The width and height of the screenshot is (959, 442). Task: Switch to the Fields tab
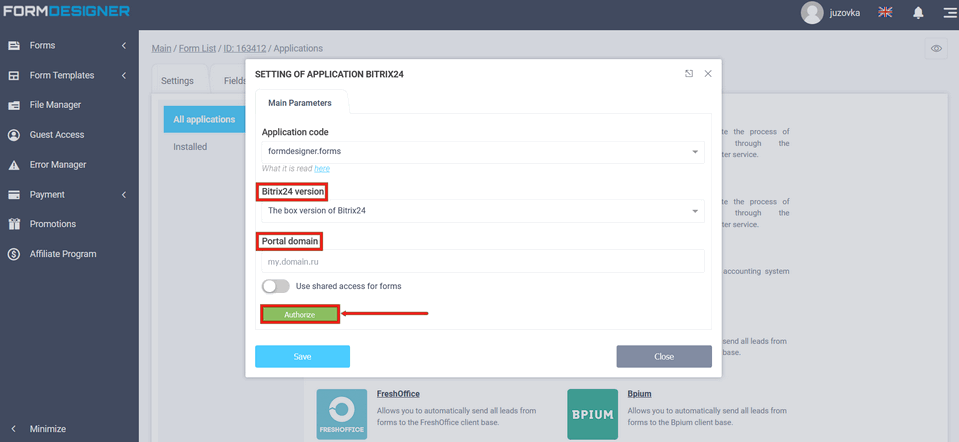[235, 81]
